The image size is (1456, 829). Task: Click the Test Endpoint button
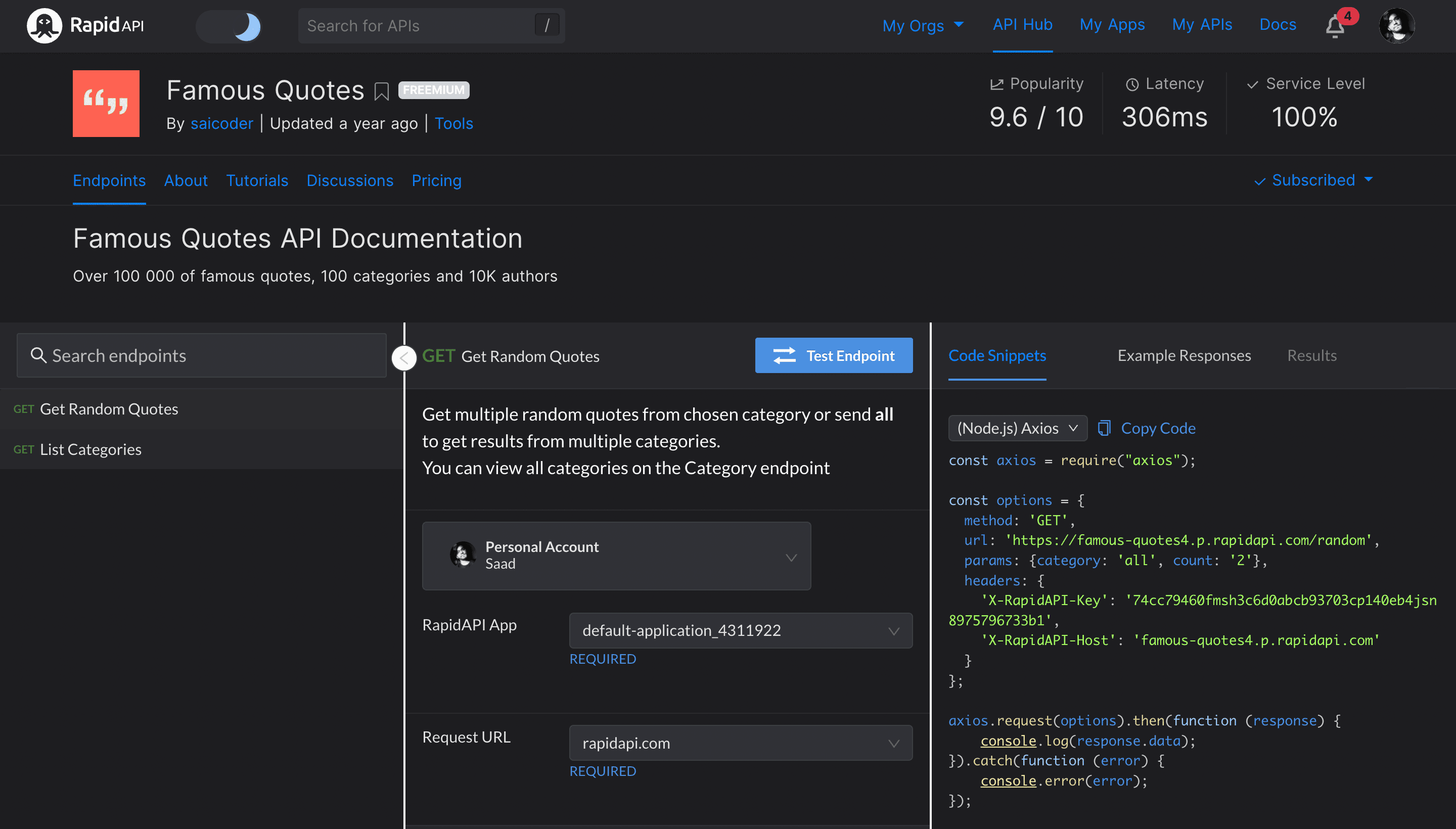(834, 355)
